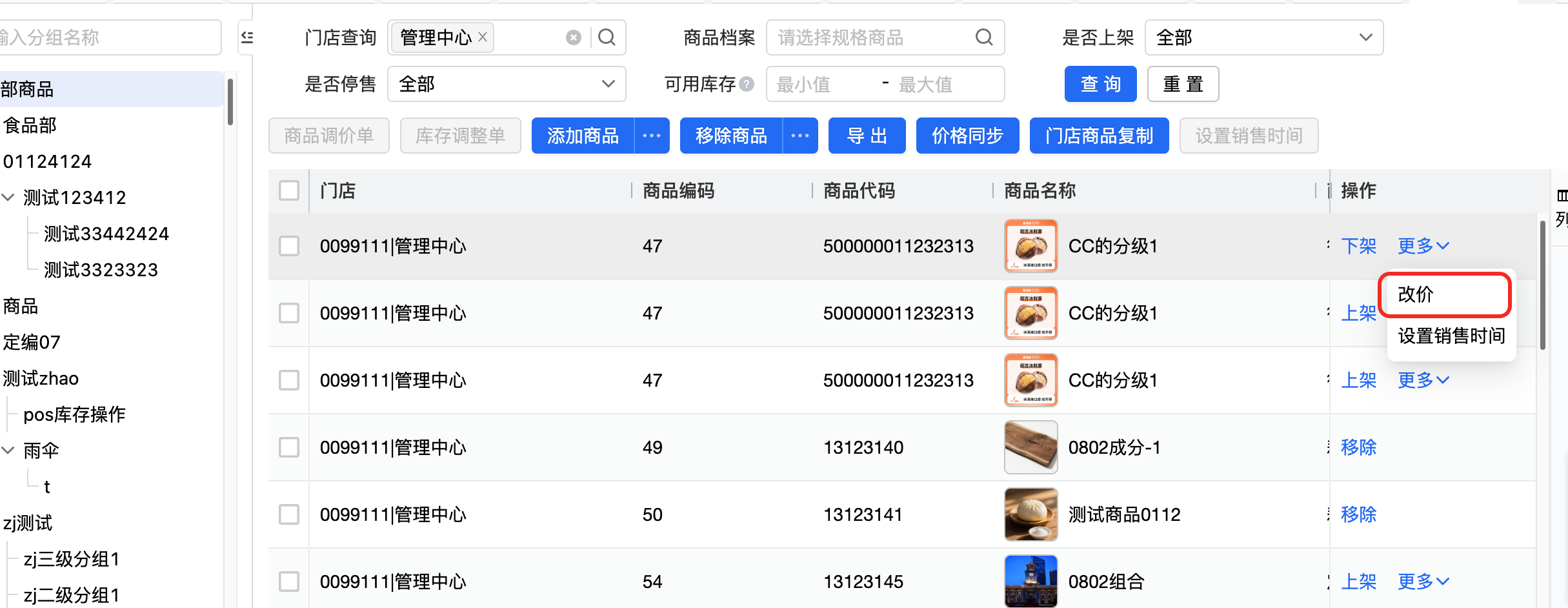Clear the 门店查询 selection

click(x=573, y=37)
